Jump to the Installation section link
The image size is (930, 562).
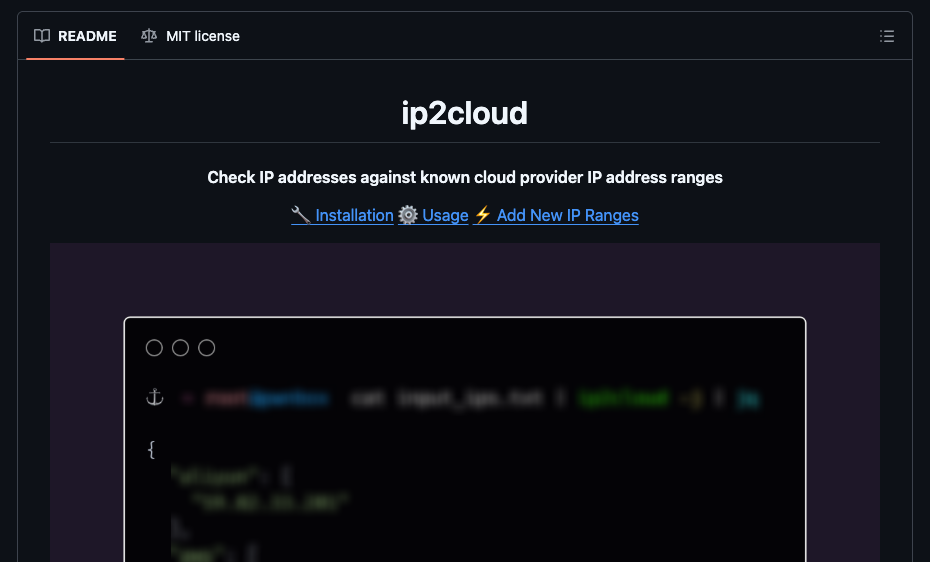coord(354,215)
